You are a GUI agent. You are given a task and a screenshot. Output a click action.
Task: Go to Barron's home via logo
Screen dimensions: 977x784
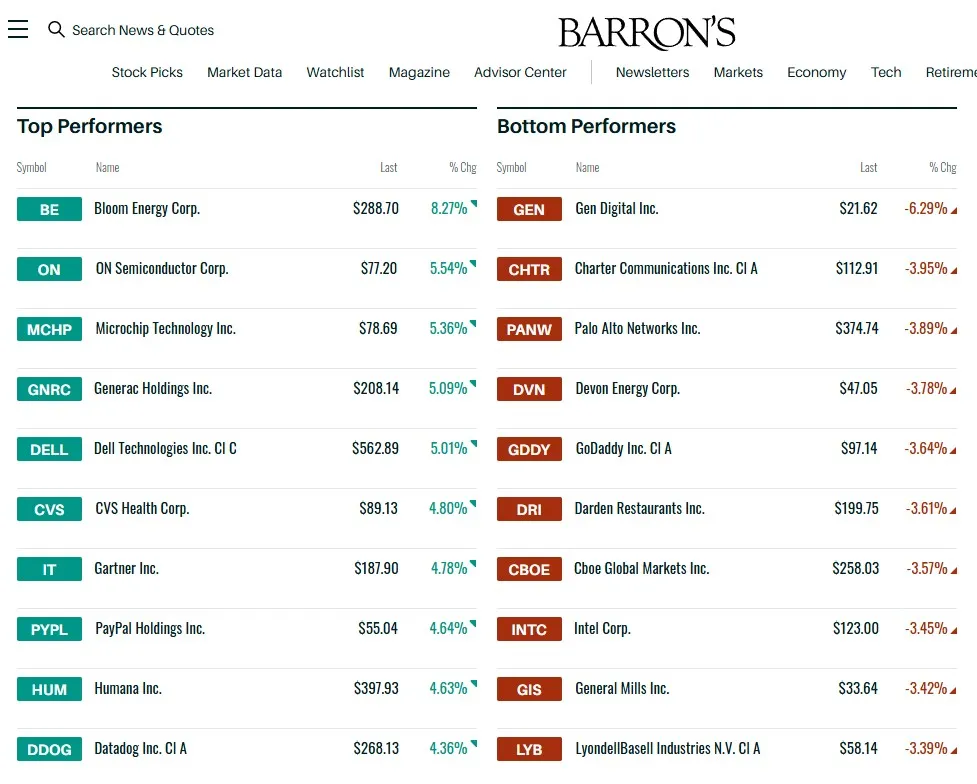pos(646,32)
